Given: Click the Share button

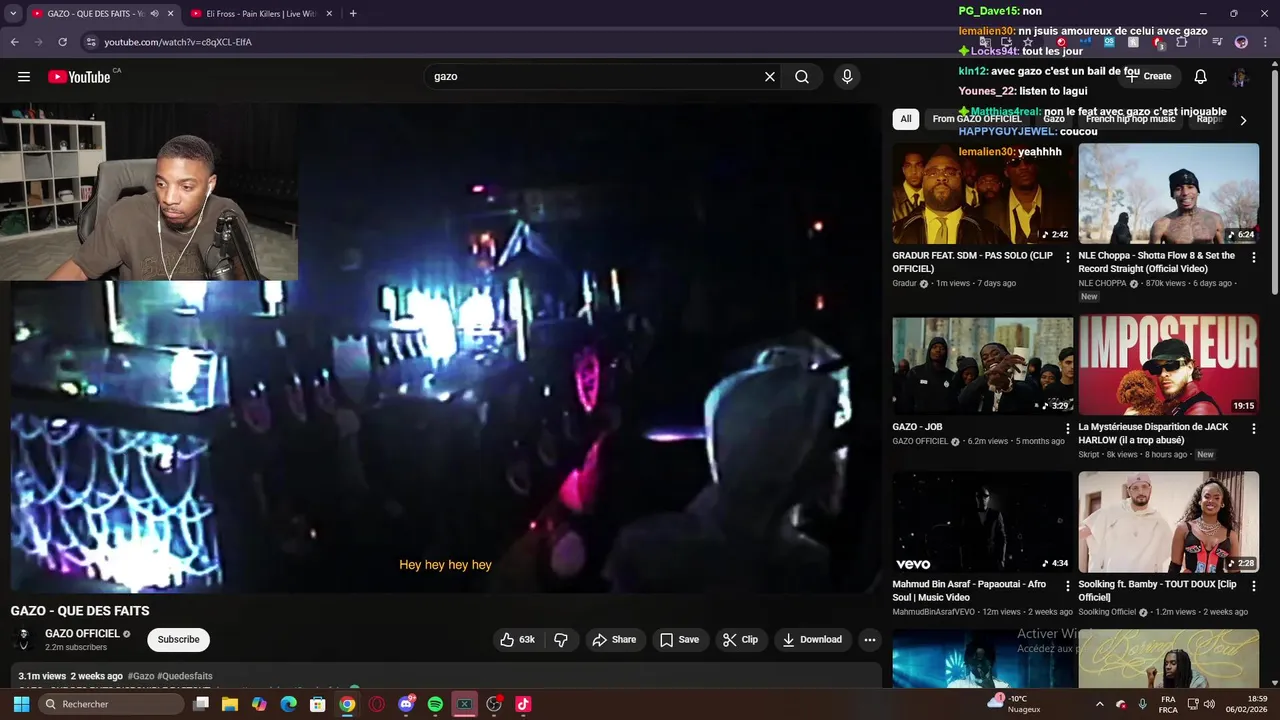Looking at the screenshot, I should [614, 640].
